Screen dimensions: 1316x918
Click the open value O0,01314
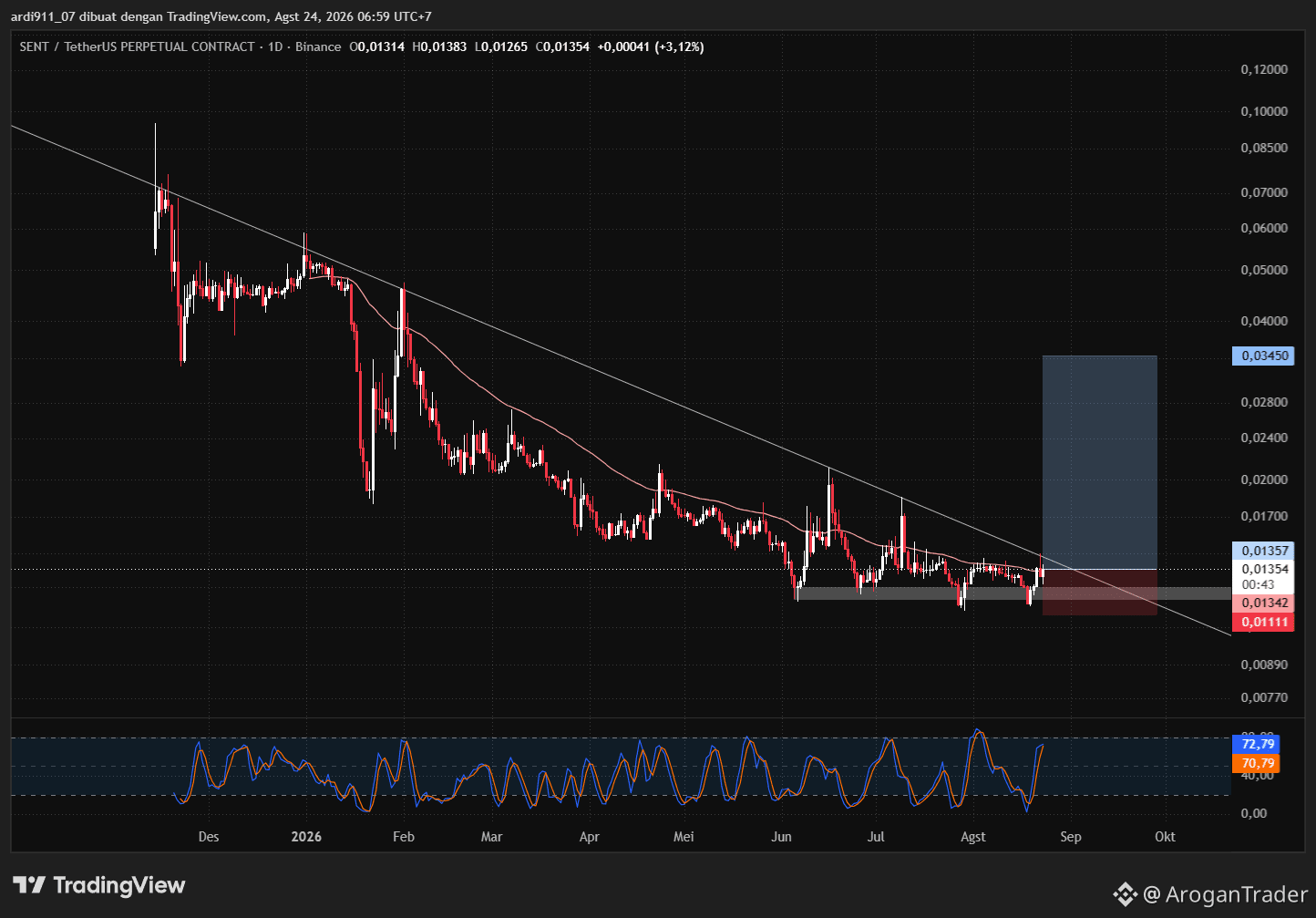coord(377,46)
